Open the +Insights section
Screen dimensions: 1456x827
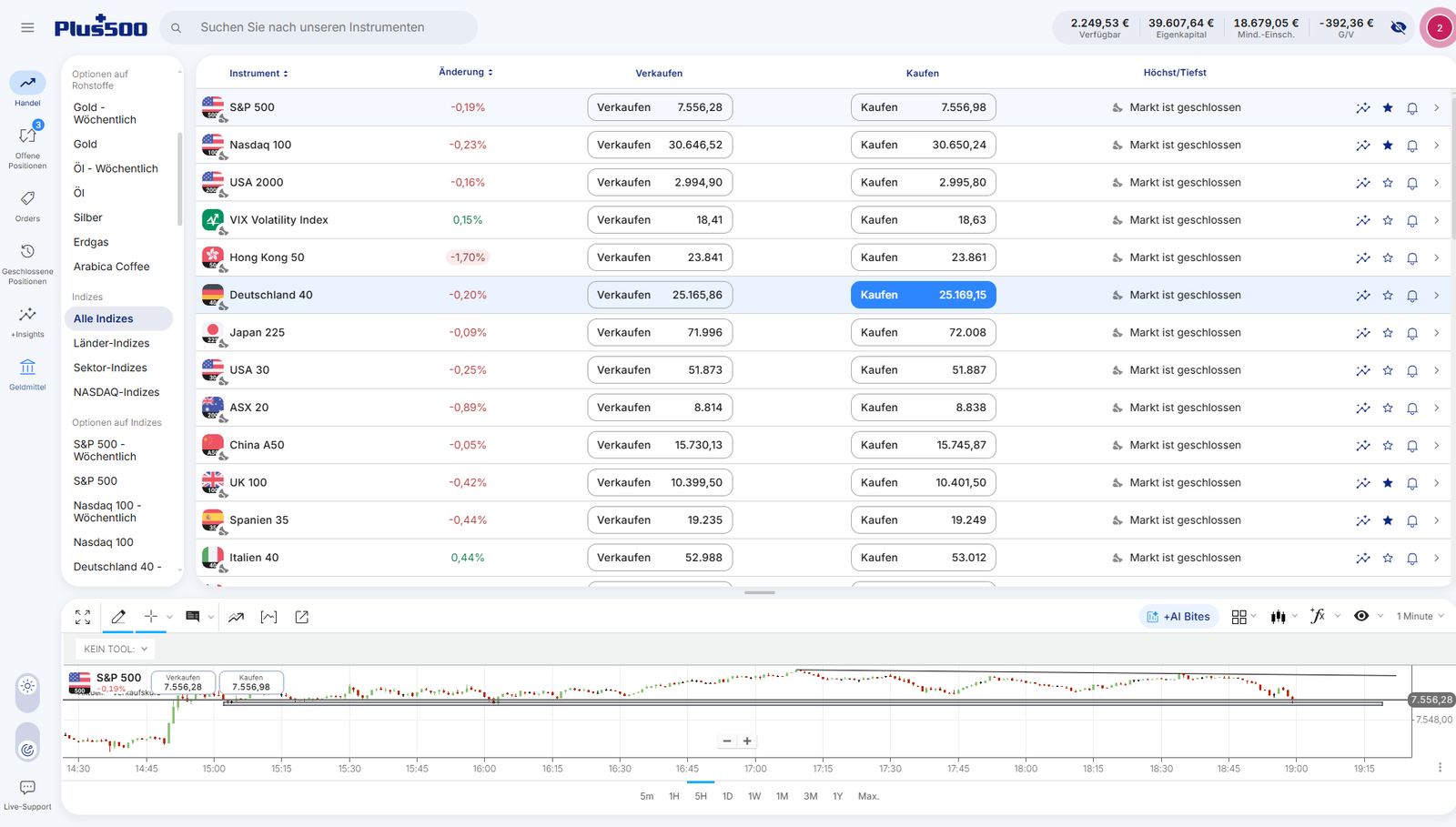(x=27, y=322)
